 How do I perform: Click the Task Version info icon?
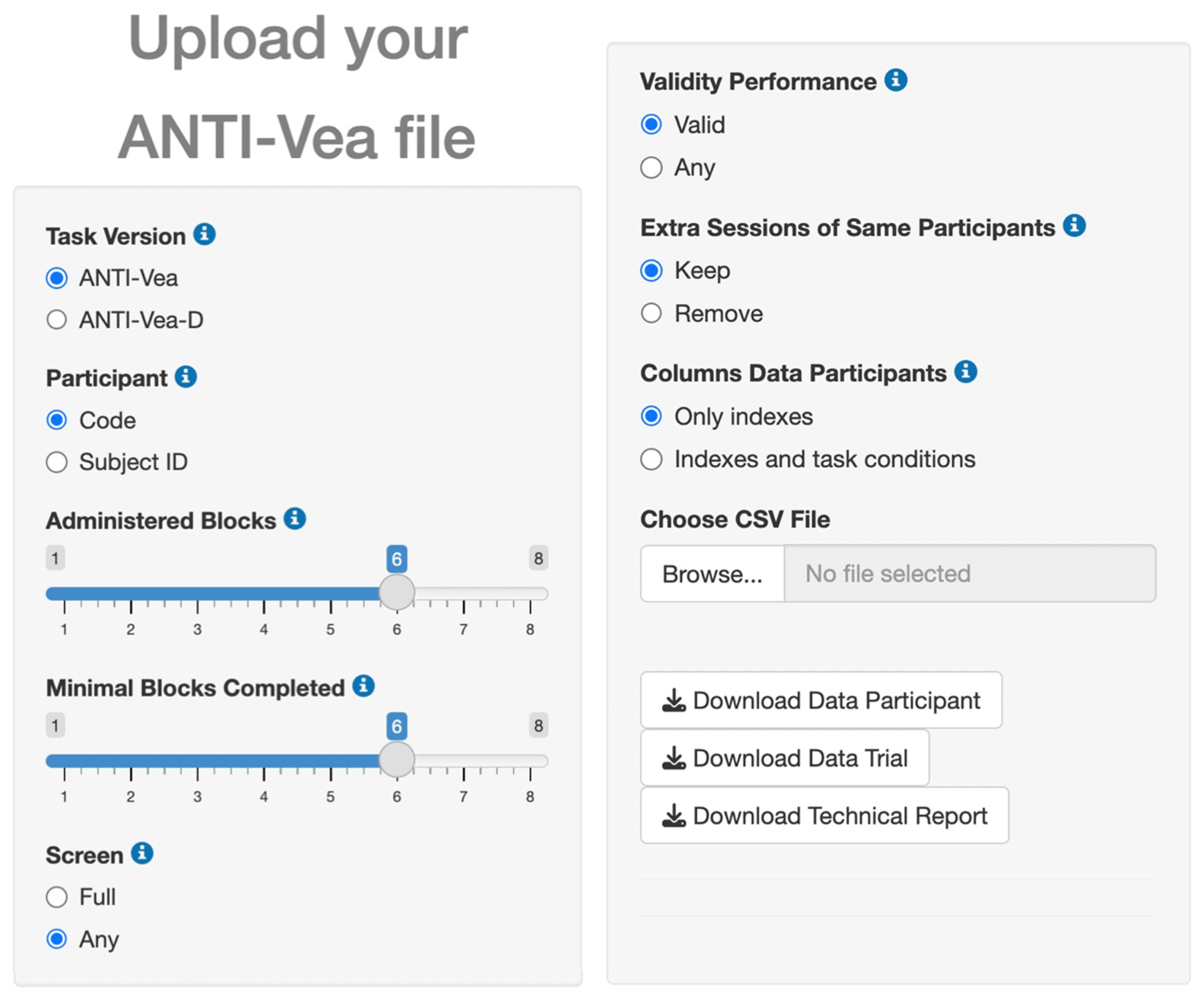pyautogui.click(x=204, y=235)
